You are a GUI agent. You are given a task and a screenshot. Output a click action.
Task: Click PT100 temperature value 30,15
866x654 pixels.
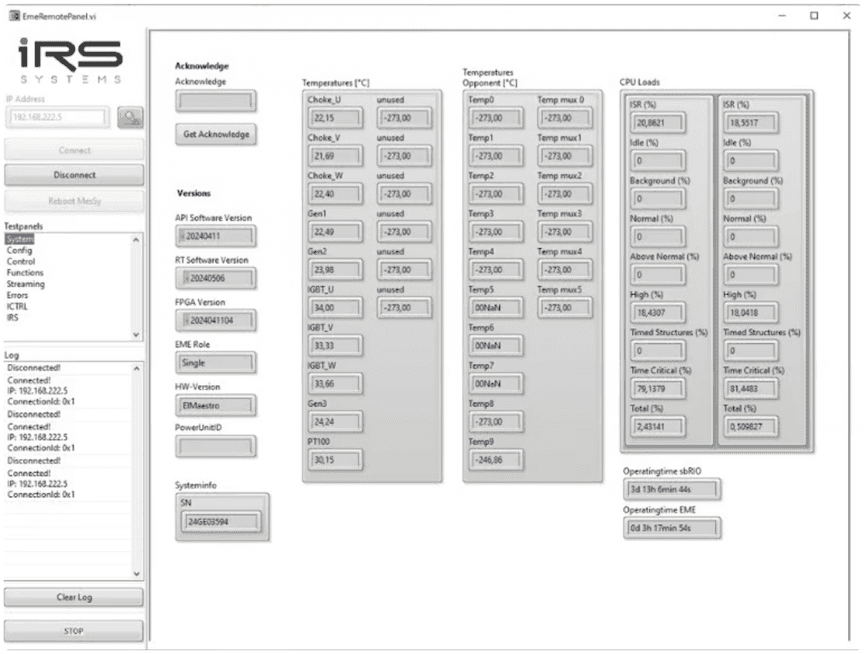click(335, 460)
